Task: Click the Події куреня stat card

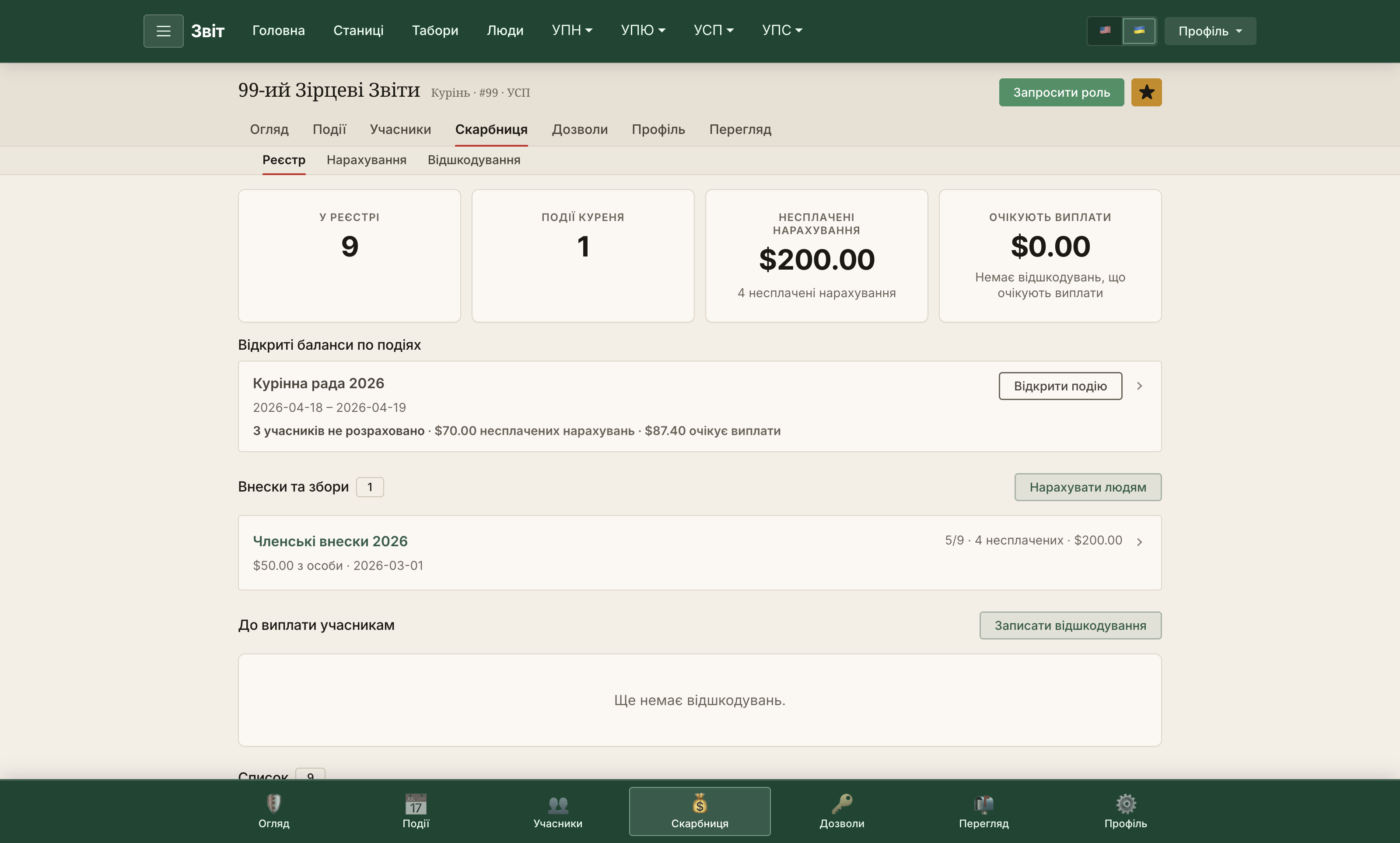Action: tap(582, 256)
